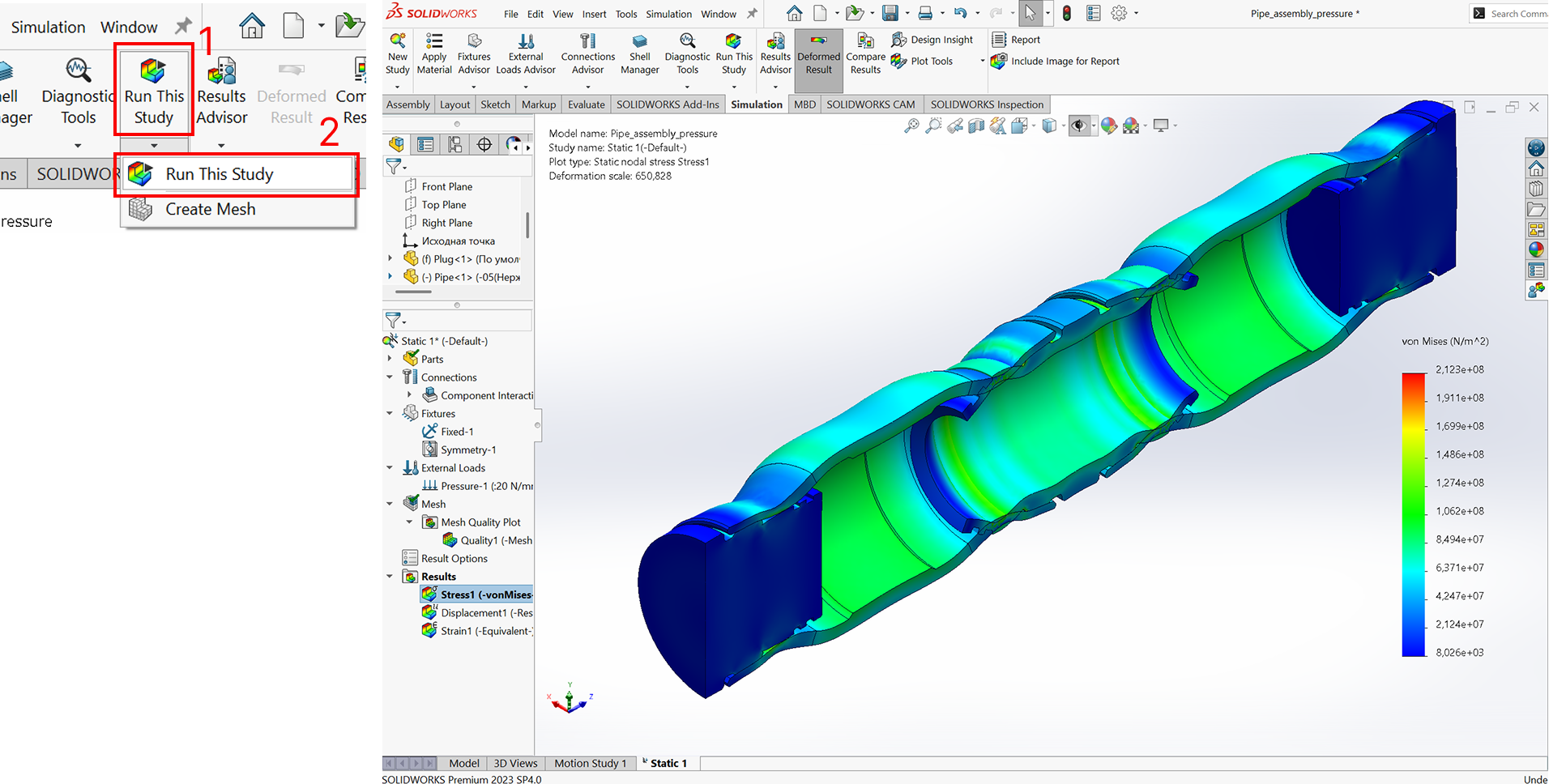Click Section View icon in heads-up toolbar
The width and height of the screenshot is (1549, 784).
(976, 126)
